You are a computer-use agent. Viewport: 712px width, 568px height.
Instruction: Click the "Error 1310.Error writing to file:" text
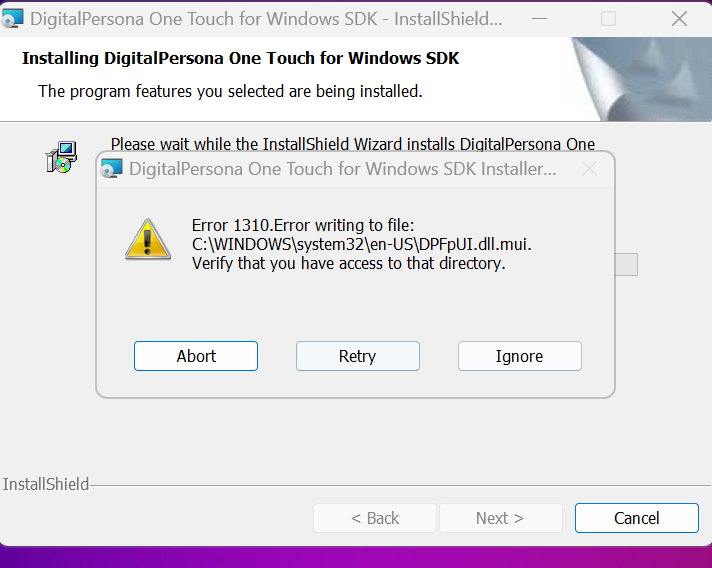coord(303,225)
